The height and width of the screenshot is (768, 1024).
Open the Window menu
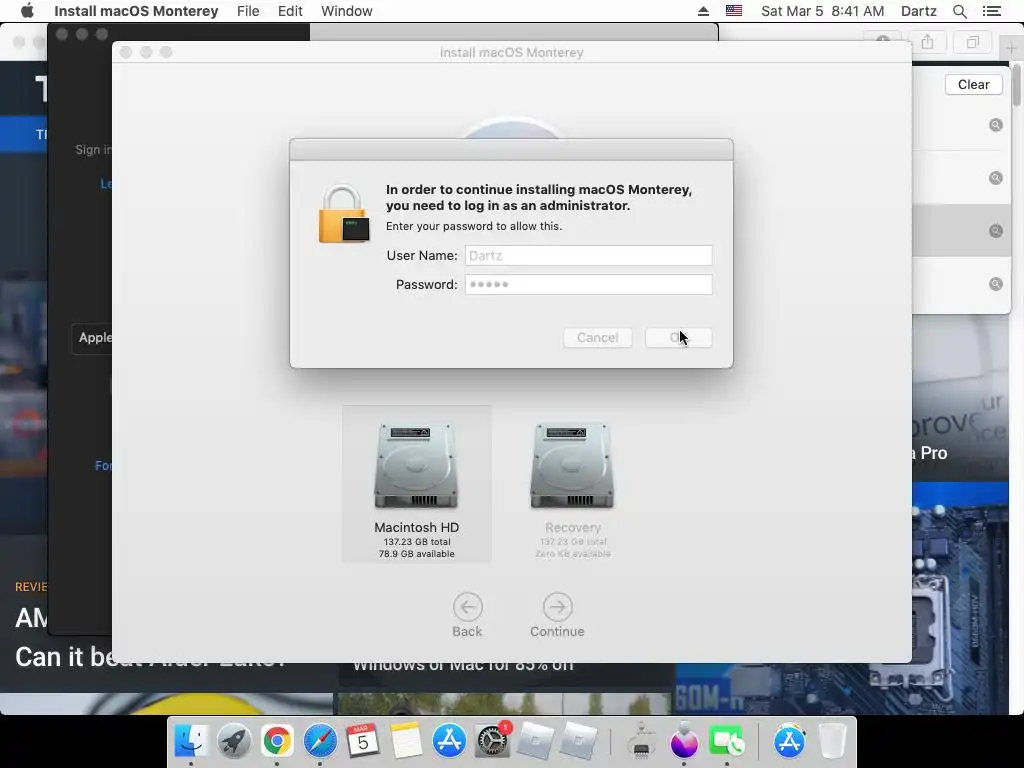pyautogui.click(x=347, y=11)
